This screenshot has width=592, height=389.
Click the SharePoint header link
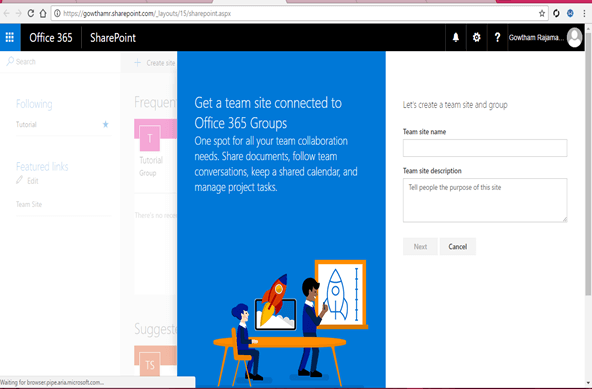click(113, 37)
